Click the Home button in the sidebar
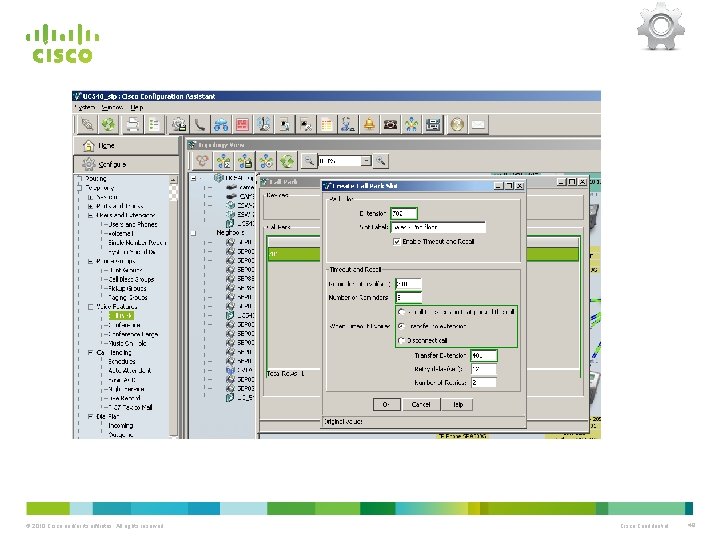 125,146
